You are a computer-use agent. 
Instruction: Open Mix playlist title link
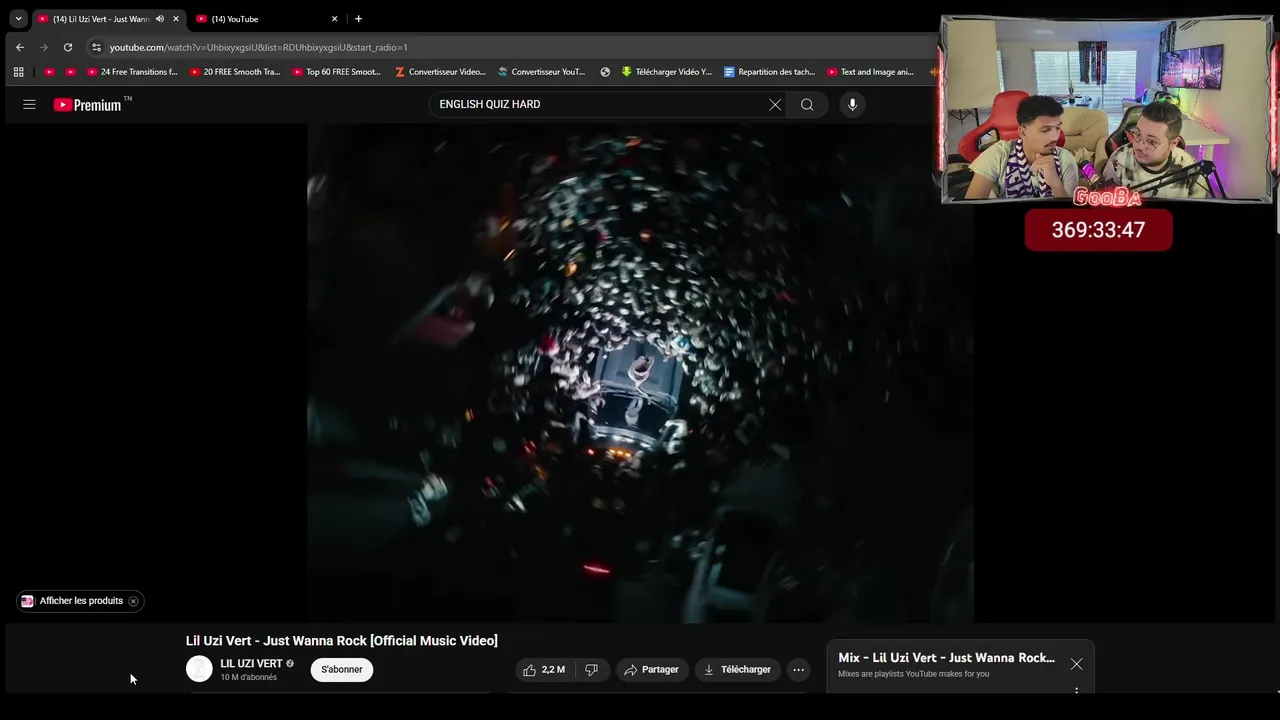pyautogui.click(x=946, y=657)
